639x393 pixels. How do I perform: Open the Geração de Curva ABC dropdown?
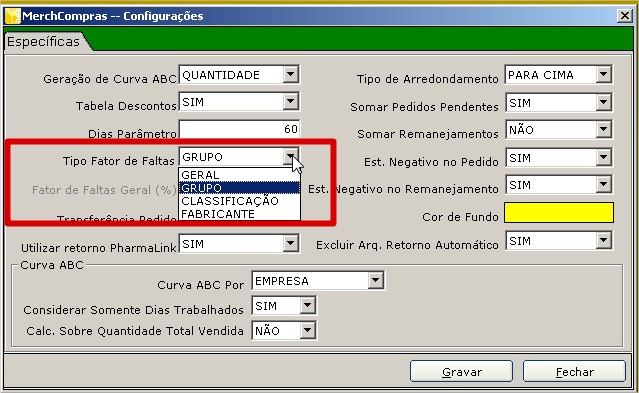pos(291,75)
